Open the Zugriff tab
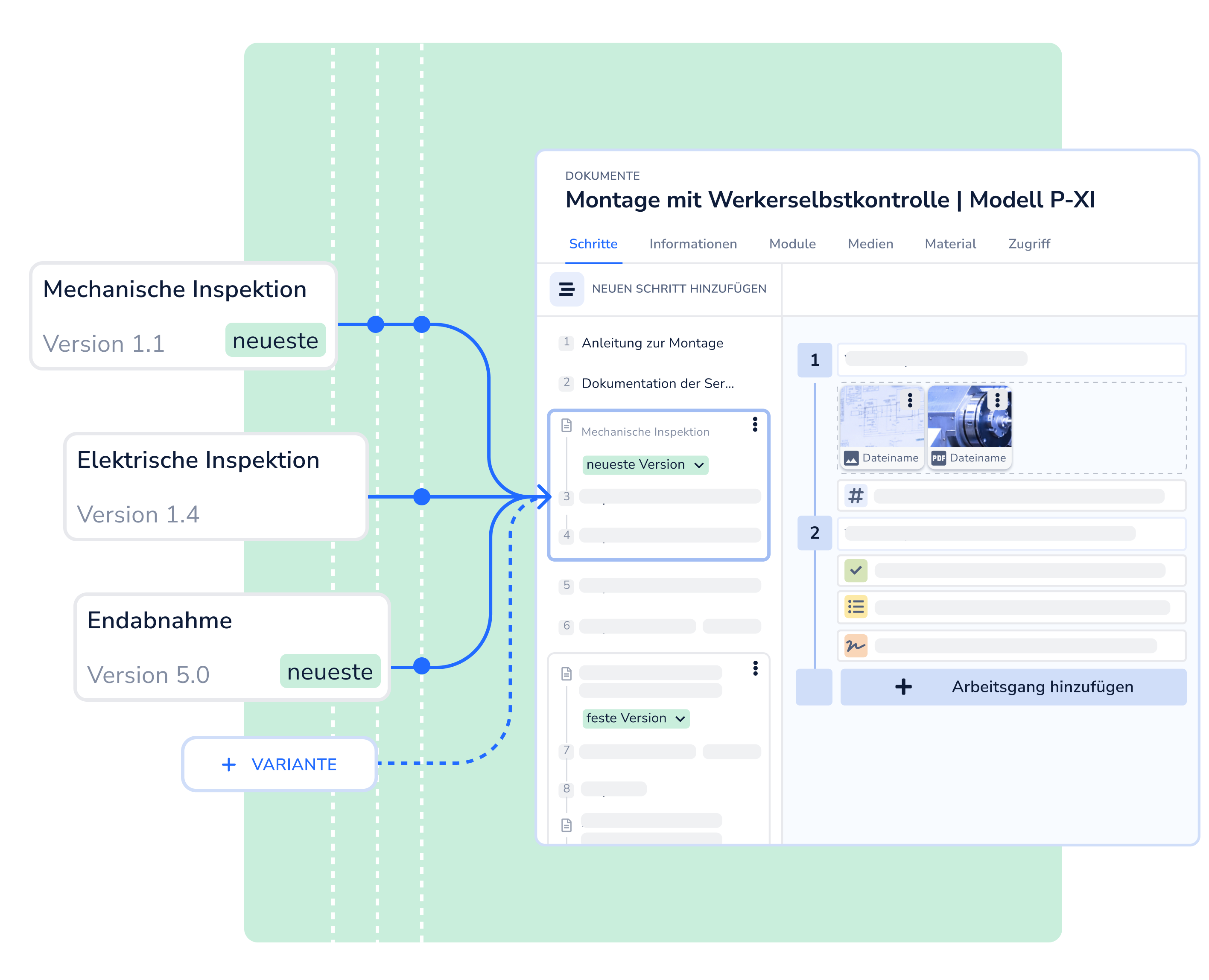 tap(1029, 244)
